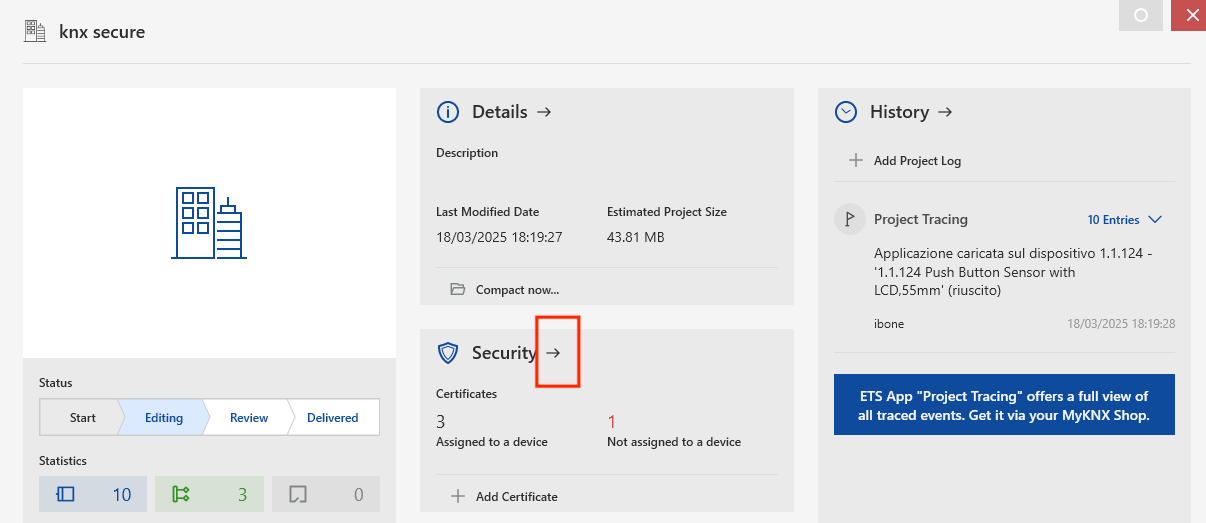
Task: Click the History heading text
Action: click(x=899, y=112)
